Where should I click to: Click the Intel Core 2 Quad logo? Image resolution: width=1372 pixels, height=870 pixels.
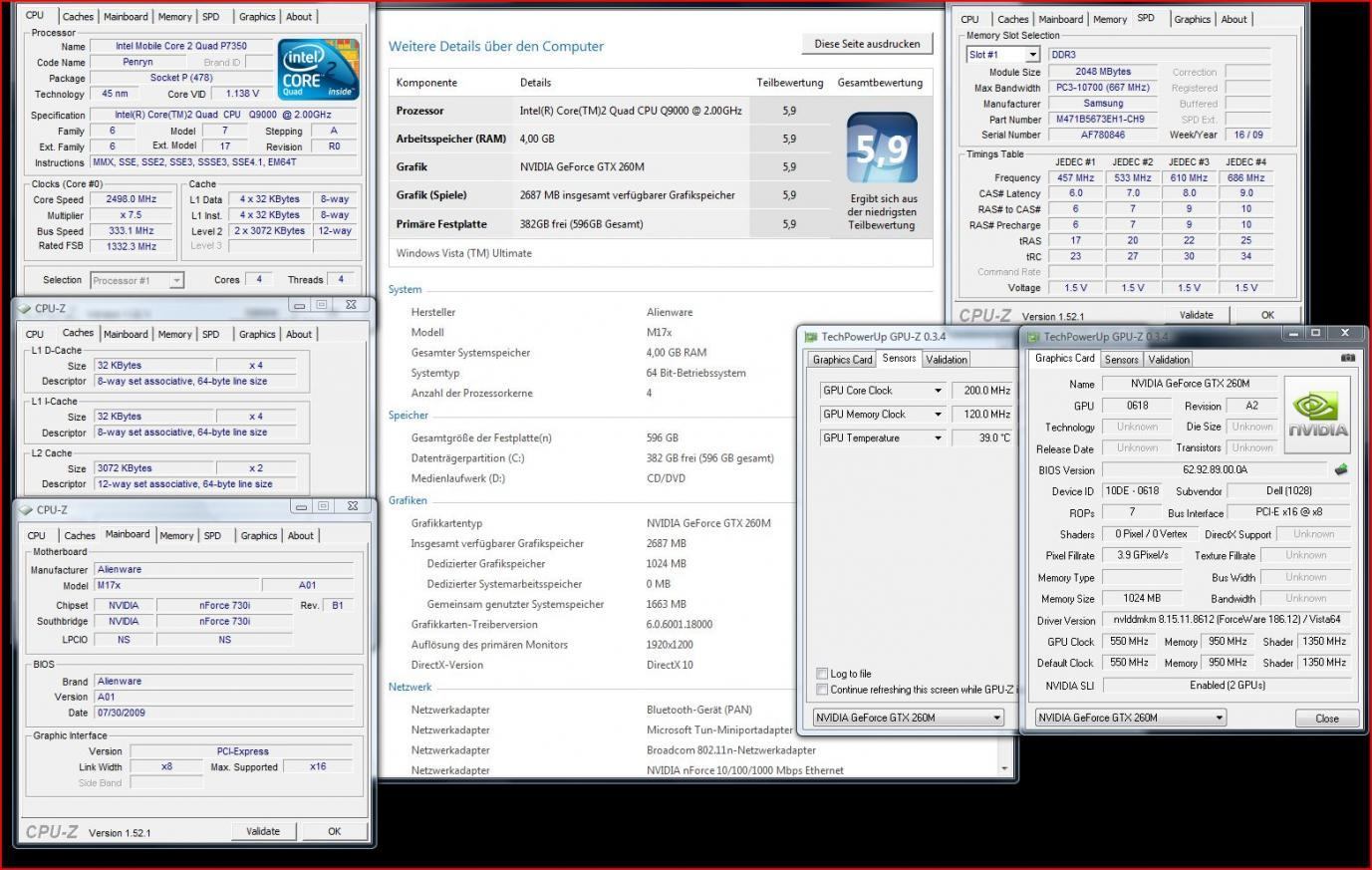tap(316, 69)
